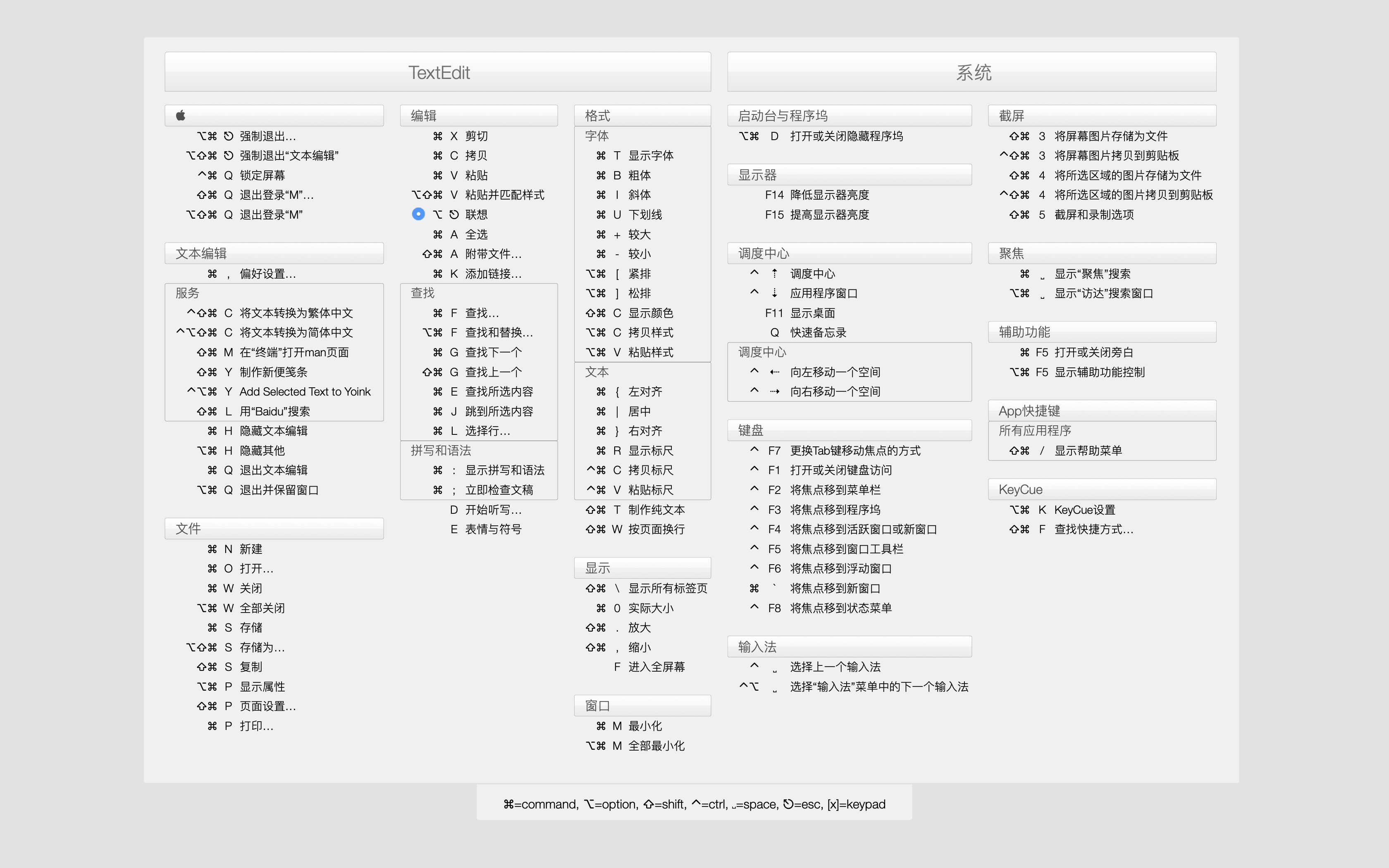
Task: Click 存储为… entry
Action: pos(235,647)
